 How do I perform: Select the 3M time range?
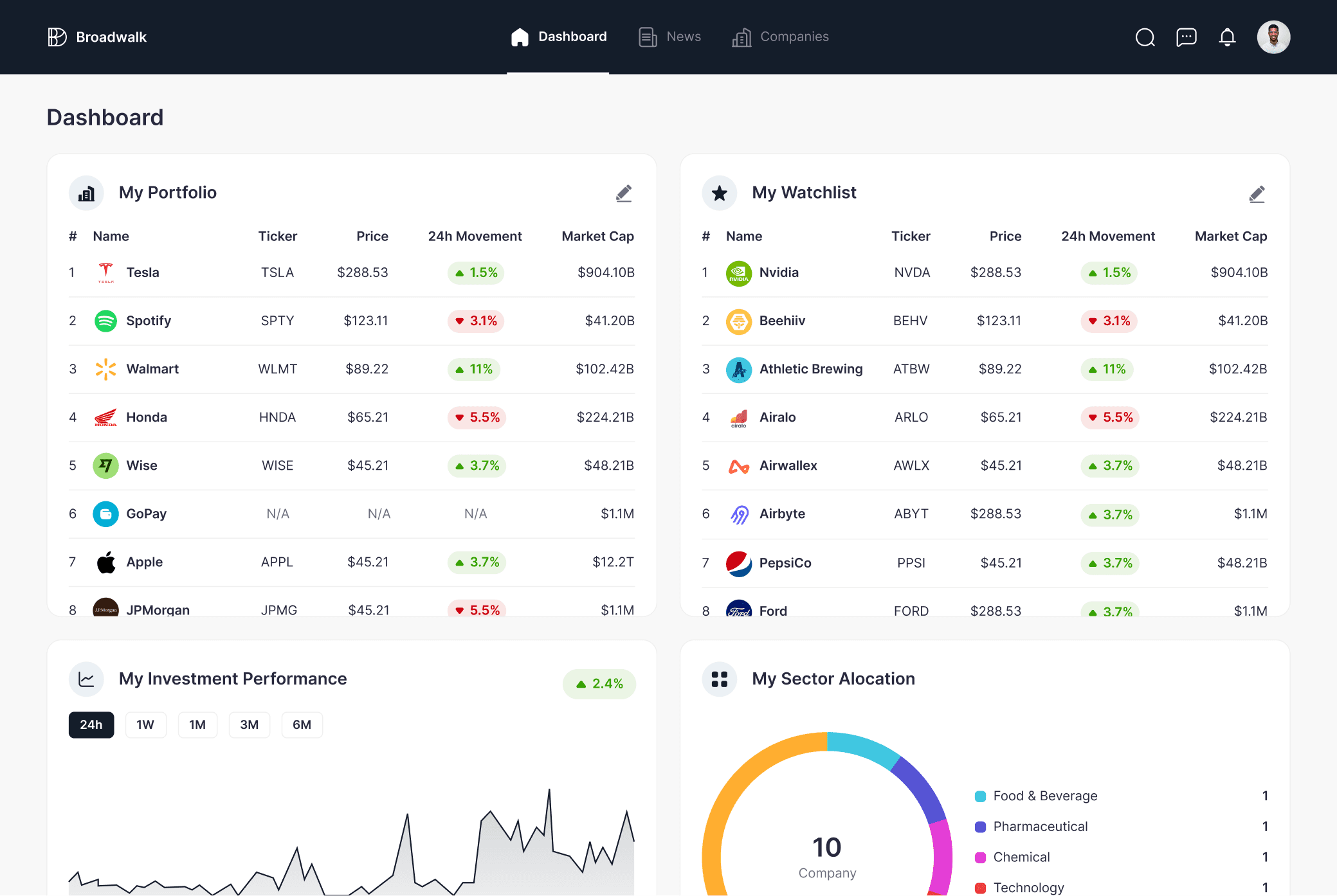point(250,725)
